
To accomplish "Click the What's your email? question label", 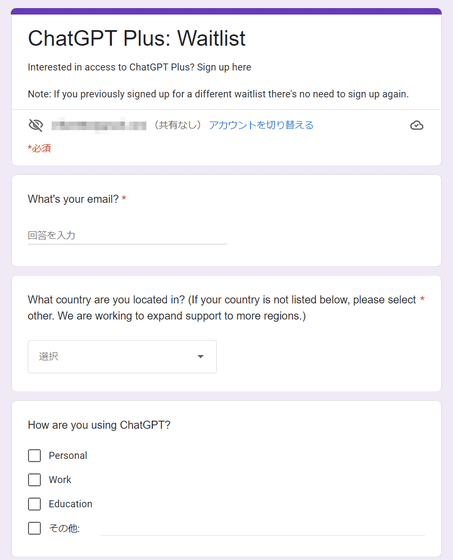I will 73,199.
